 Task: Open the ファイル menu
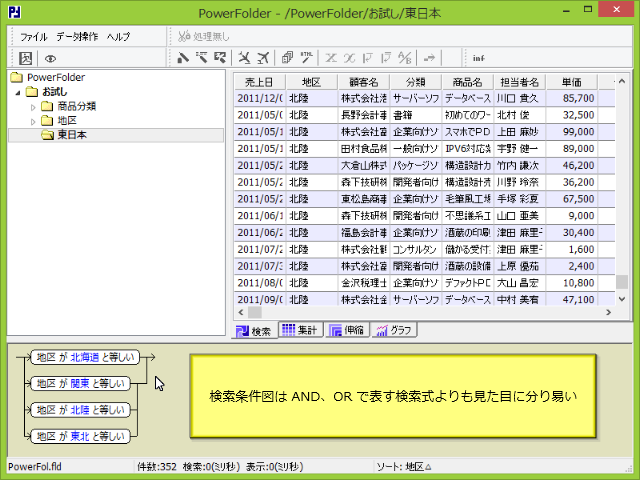tap(34, 37)
